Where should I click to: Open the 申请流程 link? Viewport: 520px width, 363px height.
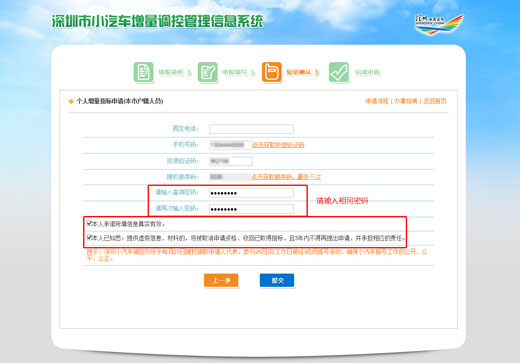377,101
